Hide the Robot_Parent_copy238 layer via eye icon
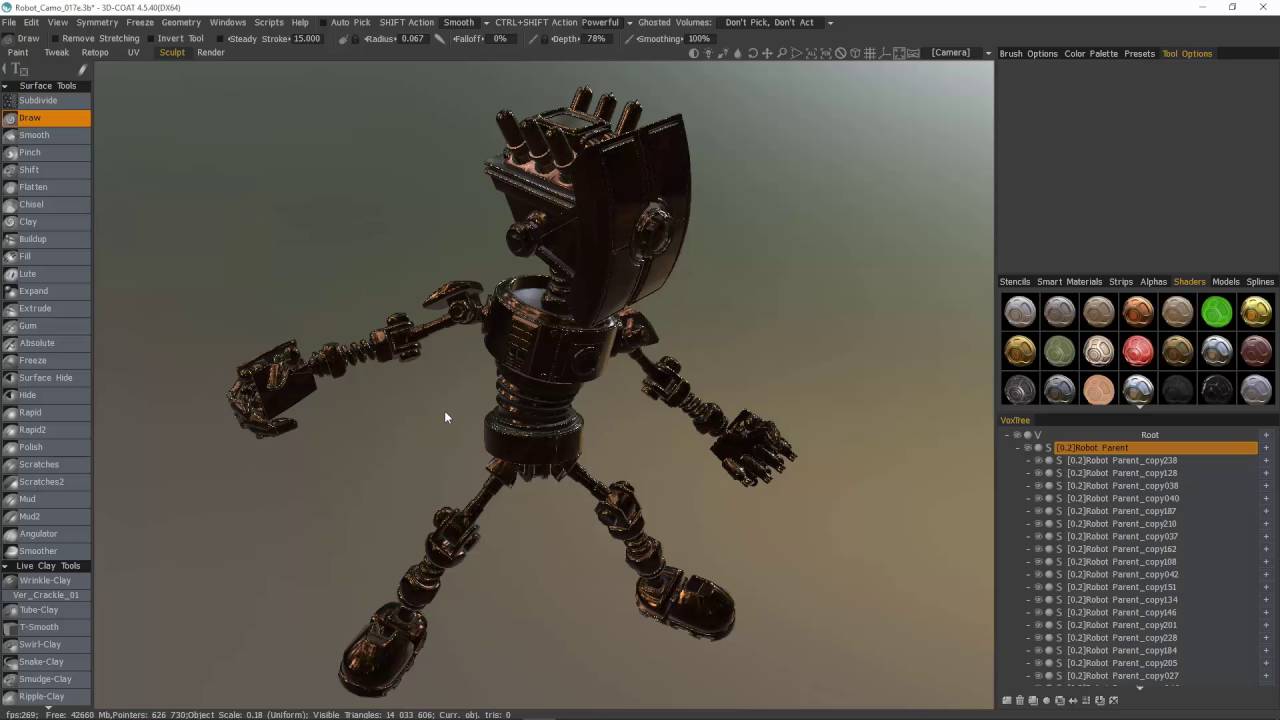This screenshot has width=1280, height=720. coord(1038,461)
